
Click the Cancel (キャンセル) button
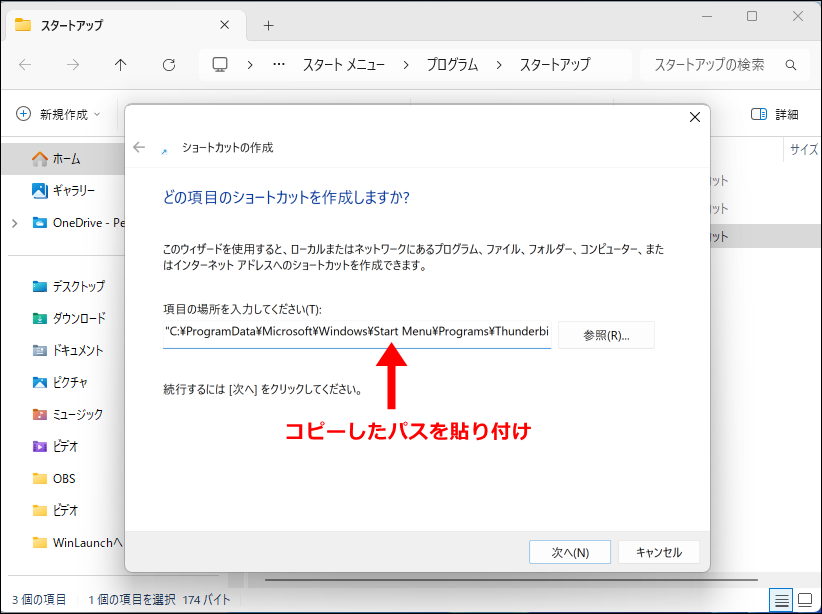658,552
